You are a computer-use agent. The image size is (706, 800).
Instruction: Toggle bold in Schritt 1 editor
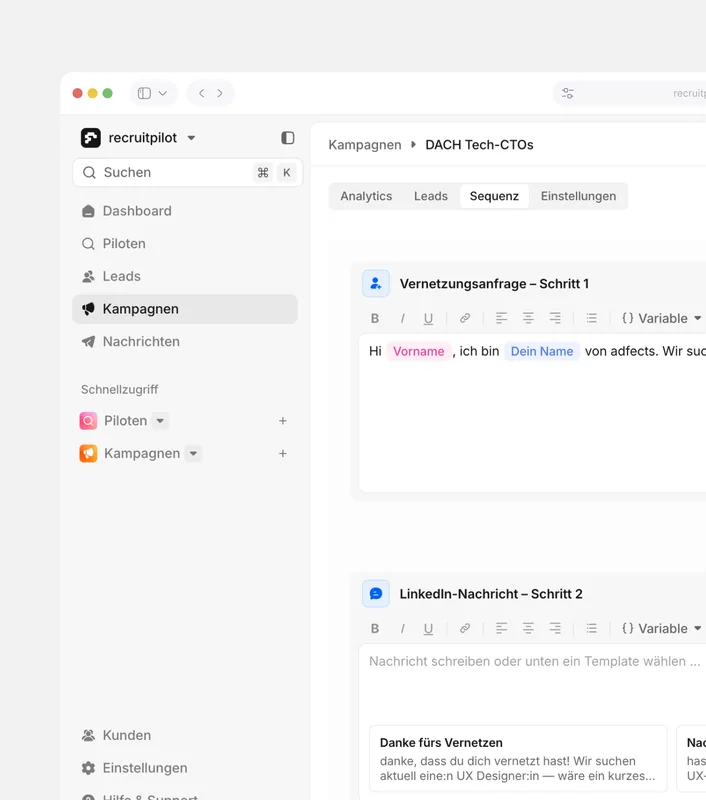coord(375,318)
